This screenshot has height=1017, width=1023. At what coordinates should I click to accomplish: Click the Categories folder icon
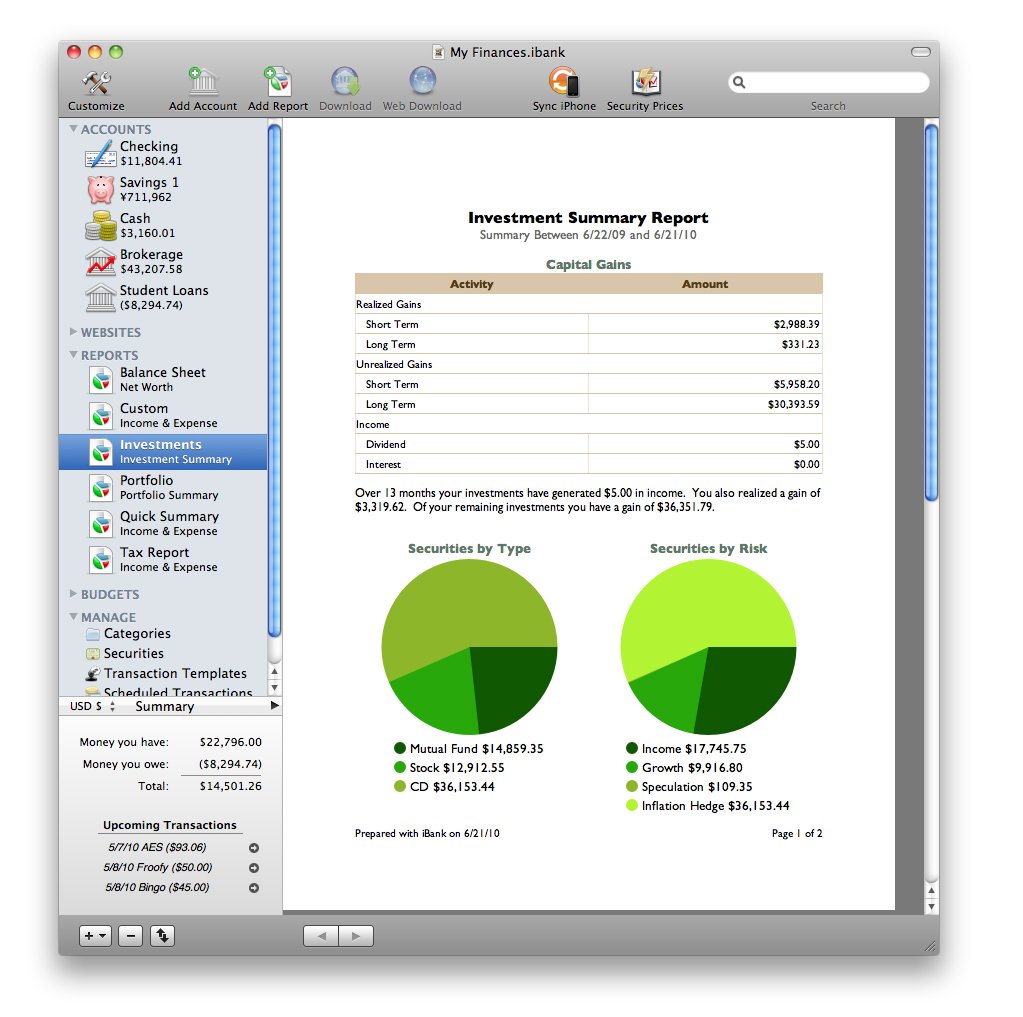(93, 634)
